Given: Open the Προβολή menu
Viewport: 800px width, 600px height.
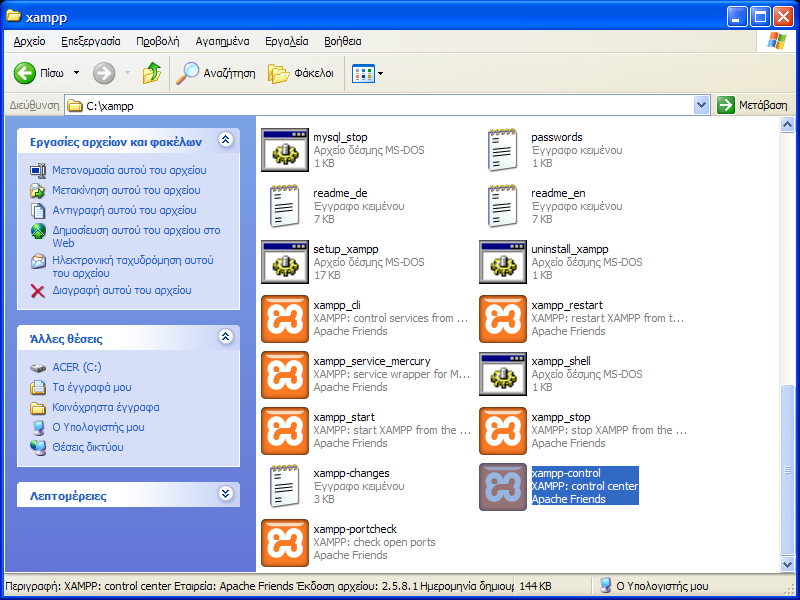Looking at the screenshot, I should tap(158, 41).
